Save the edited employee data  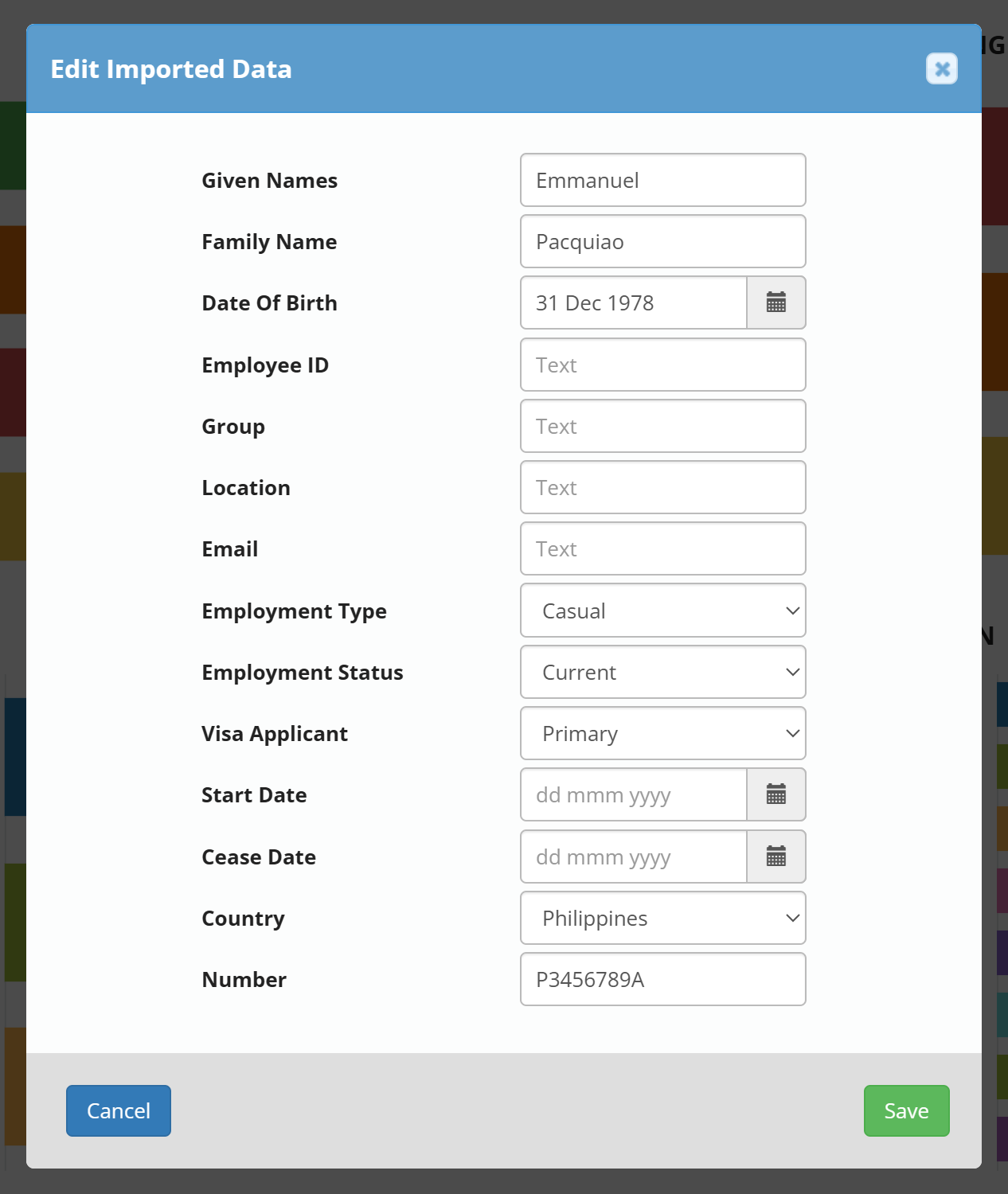(907, 1110)
